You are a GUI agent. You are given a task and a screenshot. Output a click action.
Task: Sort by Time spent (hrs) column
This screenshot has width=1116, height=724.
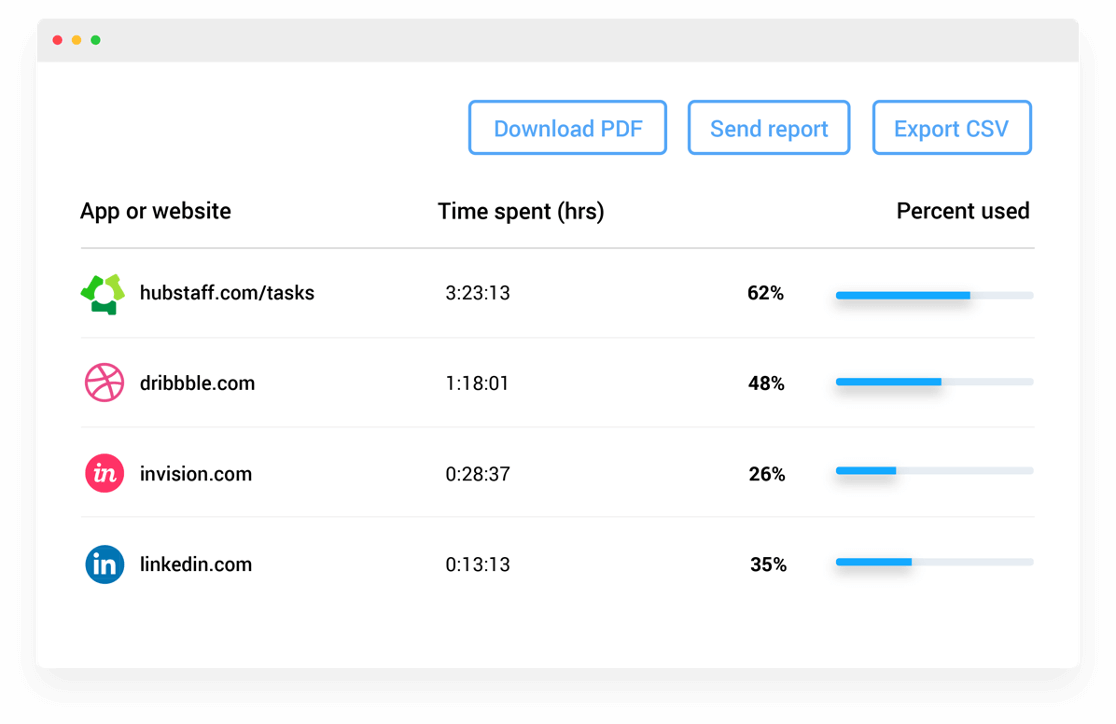click(521, 211)
